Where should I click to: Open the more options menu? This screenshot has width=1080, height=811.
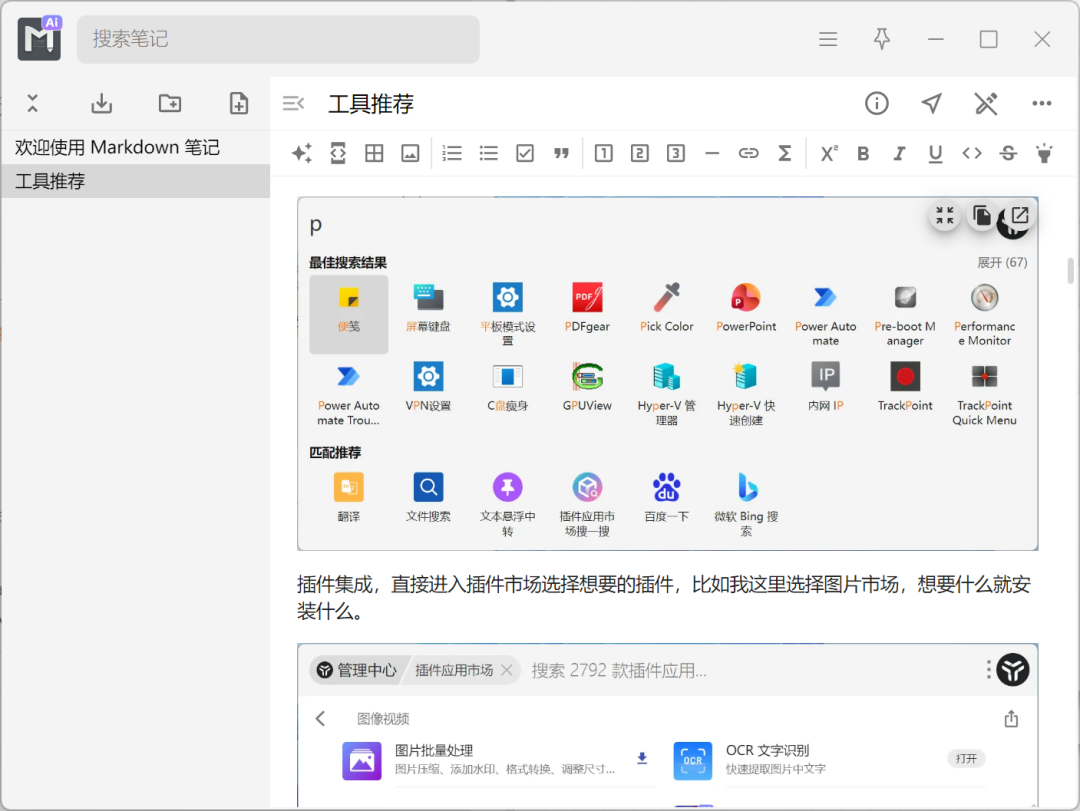pos(1041,103)
